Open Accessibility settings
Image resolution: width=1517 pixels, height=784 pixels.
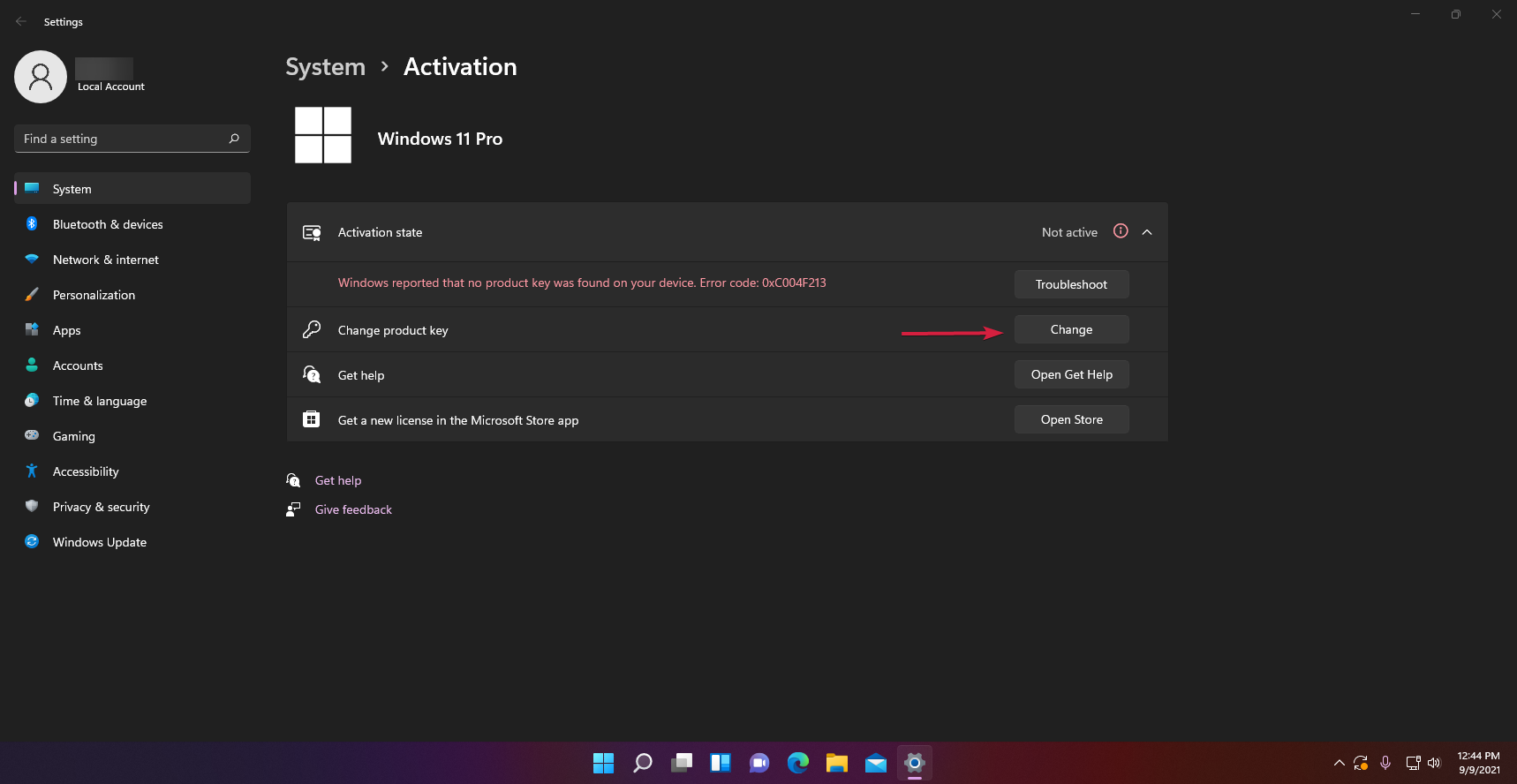pyautogui.click(x=132, y=471)
